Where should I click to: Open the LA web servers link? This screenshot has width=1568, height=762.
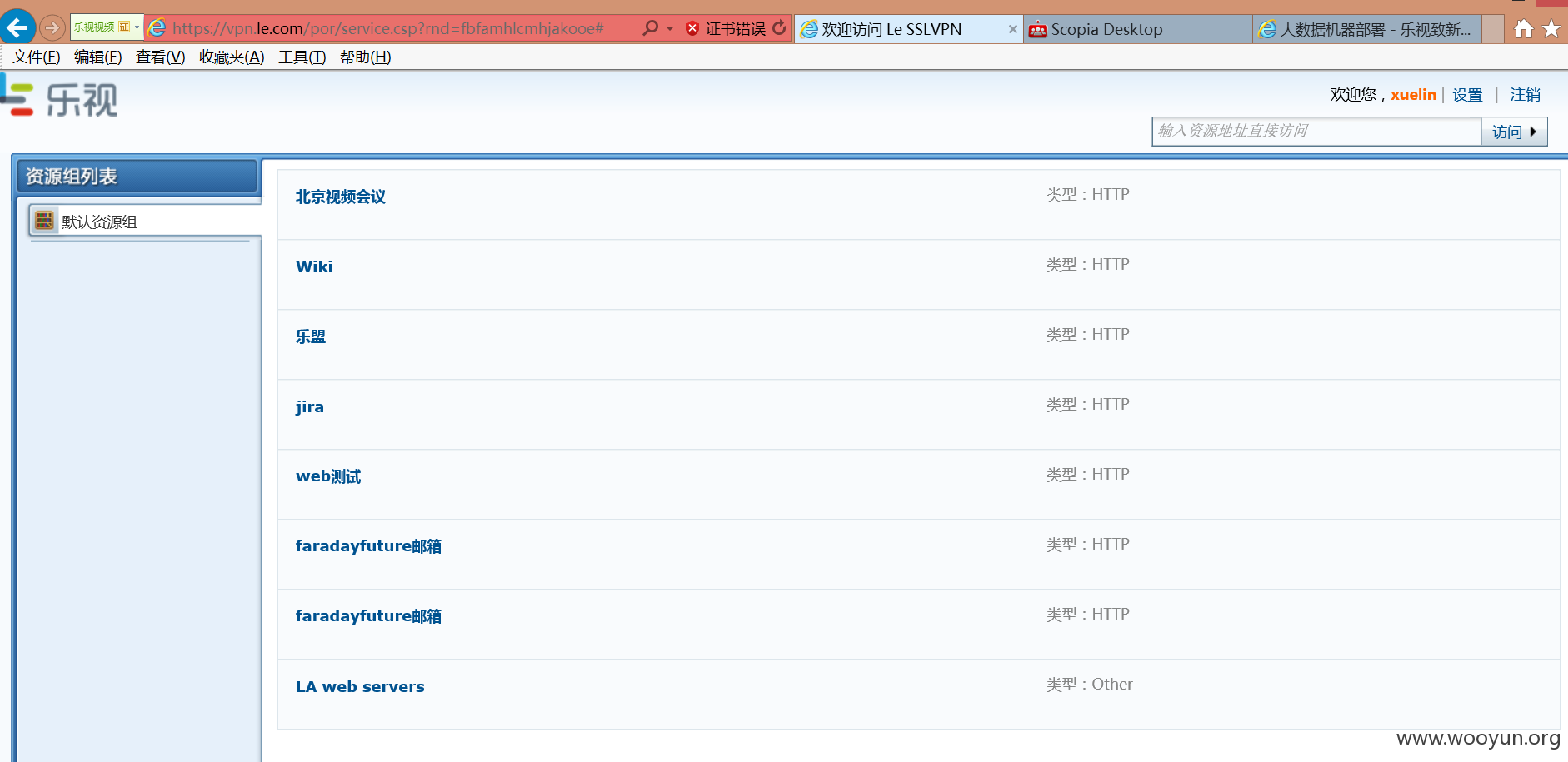[x=360, y=687]
